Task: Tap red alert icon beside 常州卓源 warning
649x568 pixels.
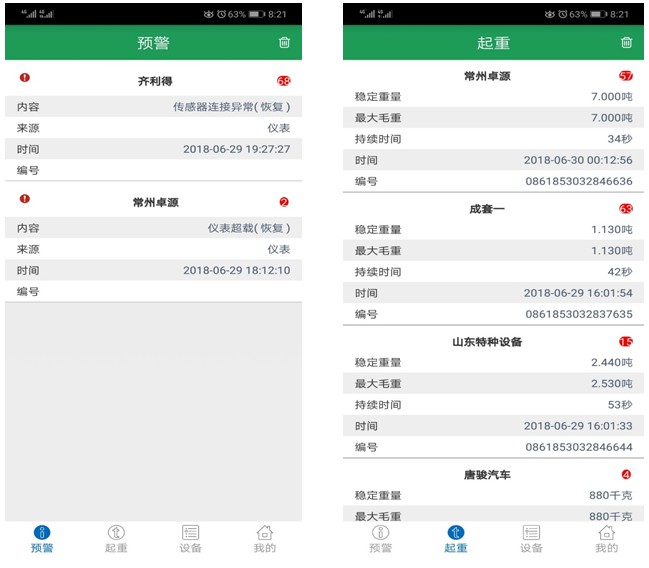Action: pyautogui.click(x=25, y=200)
